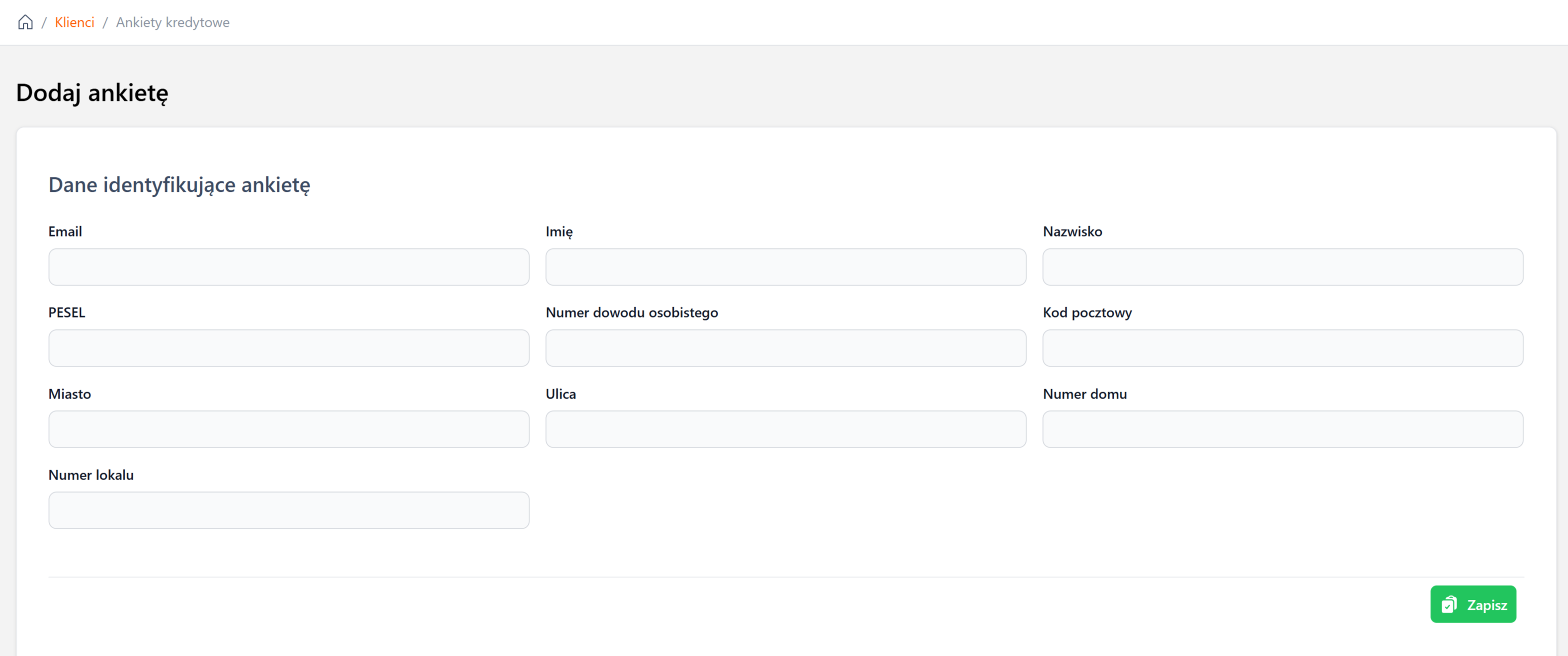Screen dimensions: 1568x656
Task: Select the Nazwisko input box
Action: [1282, 267]
